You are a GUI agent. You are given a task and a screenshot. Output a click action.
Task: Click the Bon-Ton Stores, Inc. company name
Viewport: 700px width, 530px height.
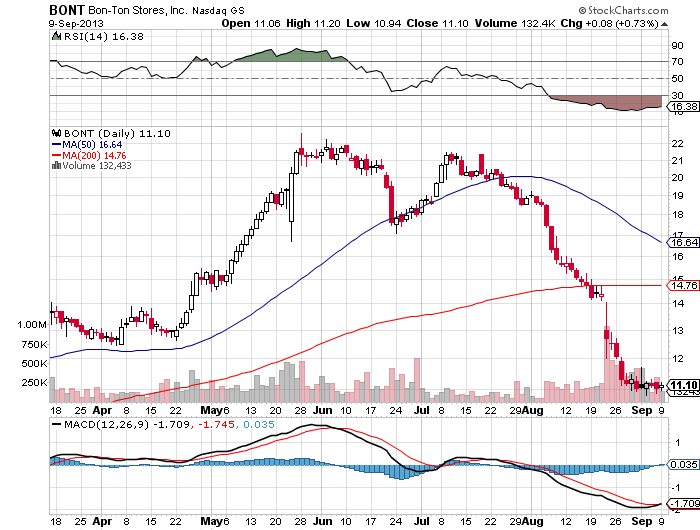click(138, 10)
